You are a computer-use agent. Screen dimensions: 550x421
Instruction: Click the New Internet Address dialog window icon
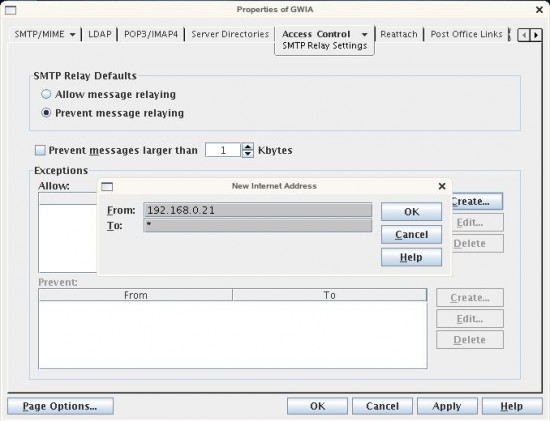click(x=107, y=187)
